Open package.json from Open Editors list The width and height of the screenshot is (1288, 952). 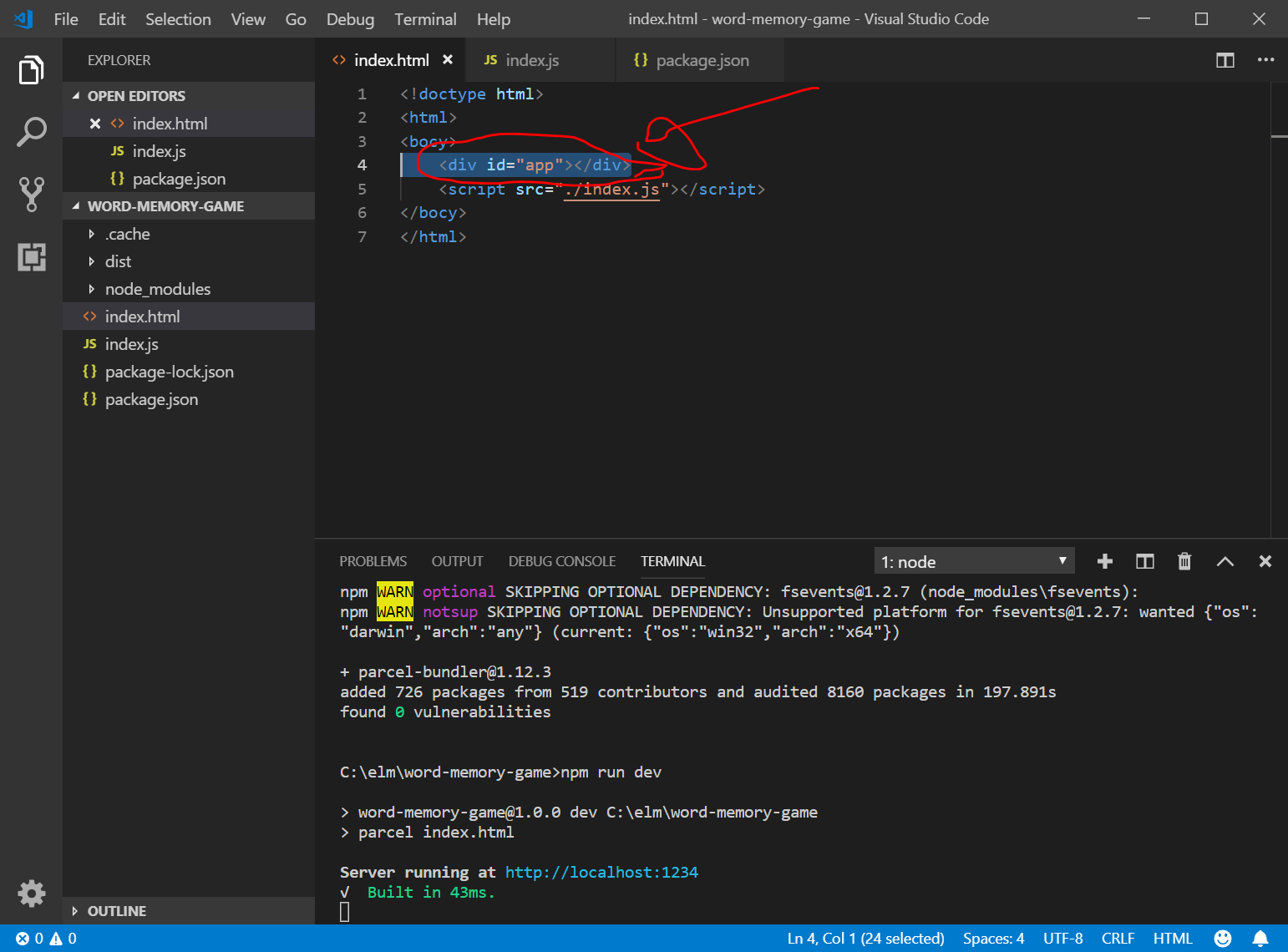[189, 179]
